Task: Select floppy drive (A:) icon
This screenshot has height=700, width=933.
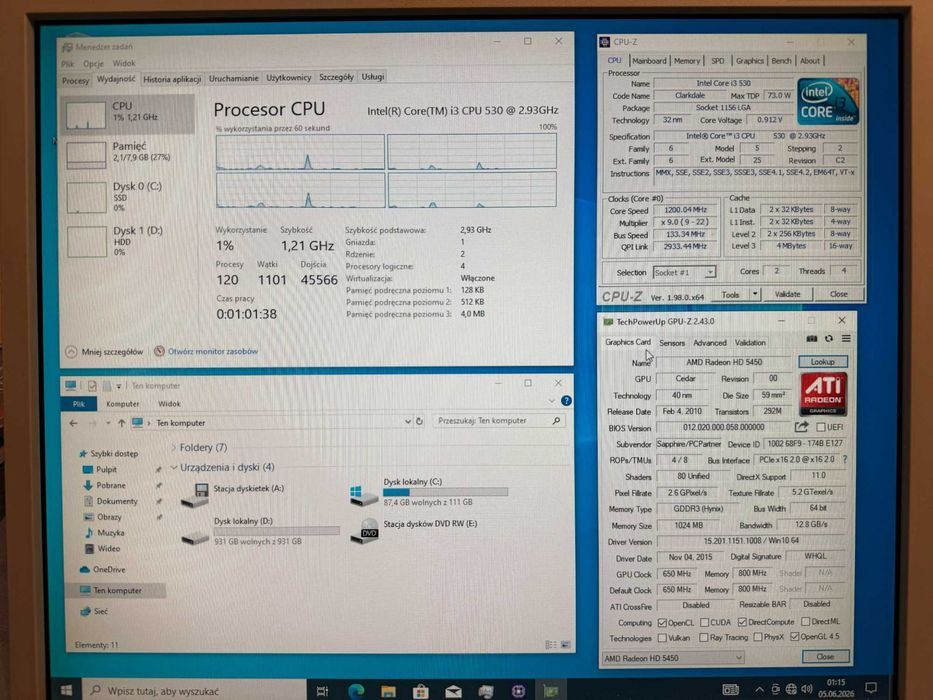Action: pyautogui.click(x=195, y=495)
